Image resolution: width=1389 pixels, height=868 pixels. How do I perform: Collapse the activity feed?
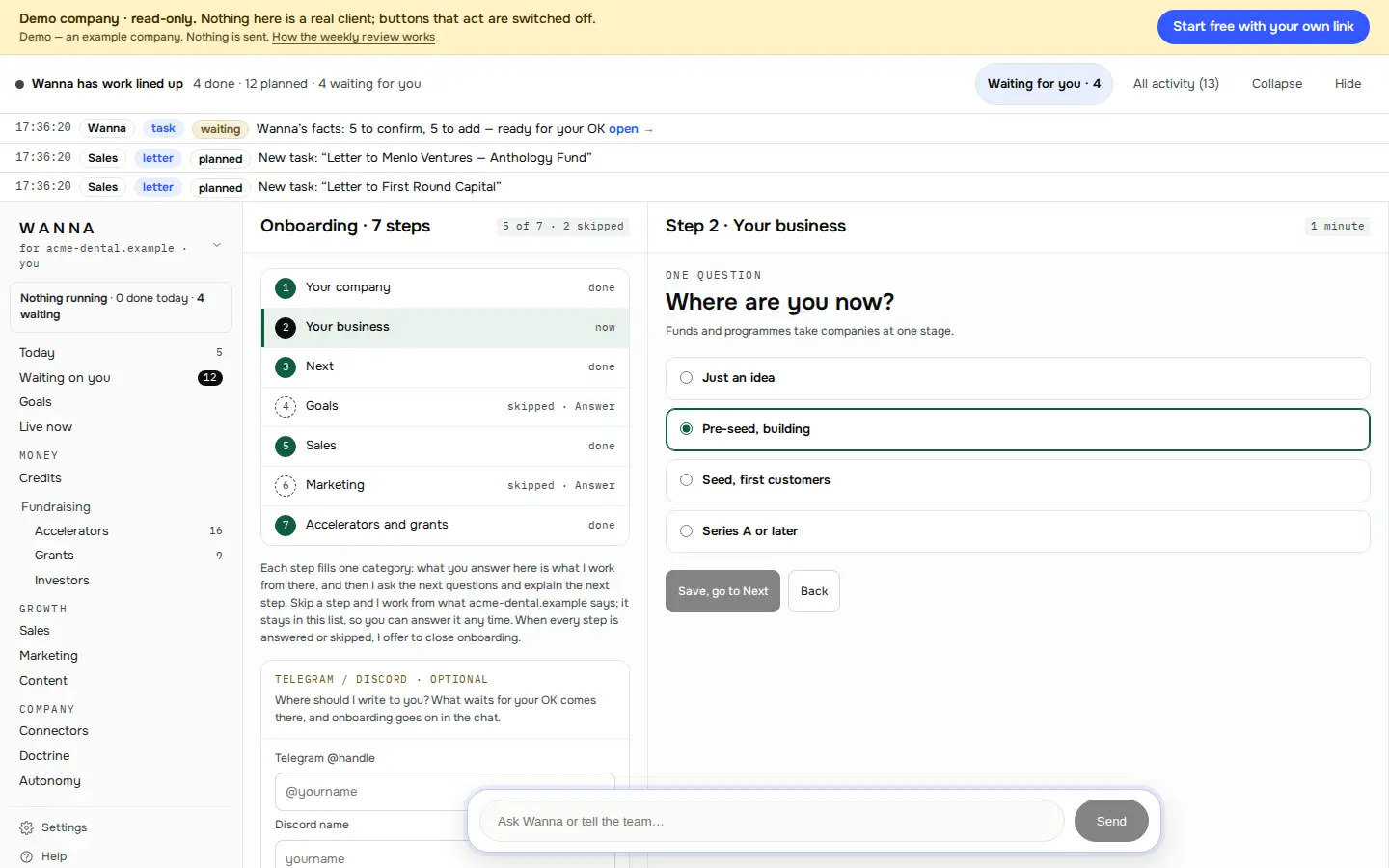(1277, 84)
